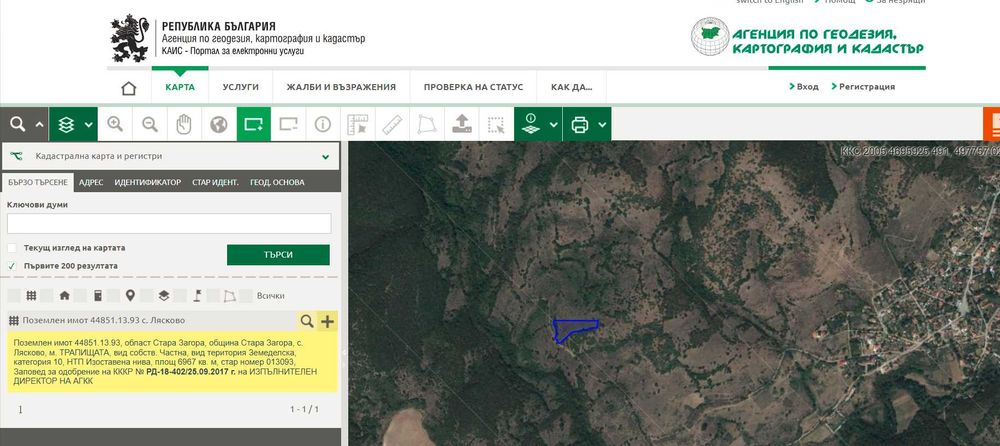Tick the checkbox before the polygon filter
The height and width of the screenshot is (446, 1000).
[213, 296]
